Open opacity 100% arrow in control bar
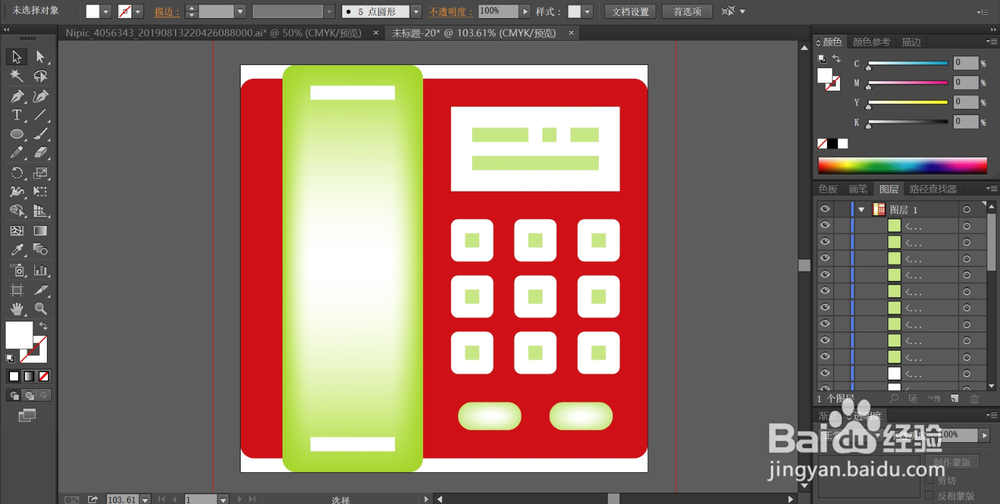Viewport: 1000px width, 504px height. 525,11
